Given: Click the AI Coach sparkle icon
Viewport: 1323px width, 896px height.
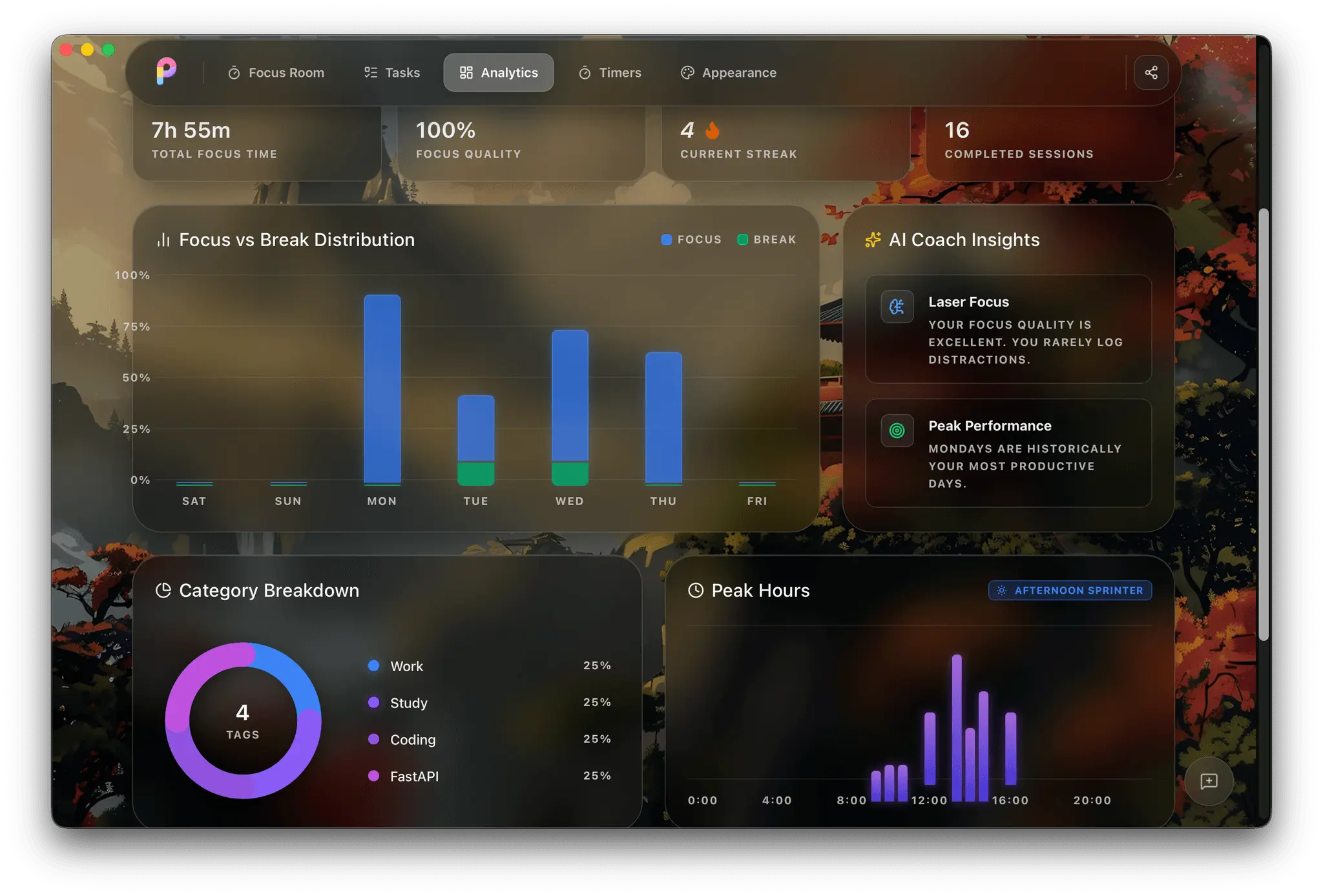Looking at the screenshot, I should click(873, 240).
